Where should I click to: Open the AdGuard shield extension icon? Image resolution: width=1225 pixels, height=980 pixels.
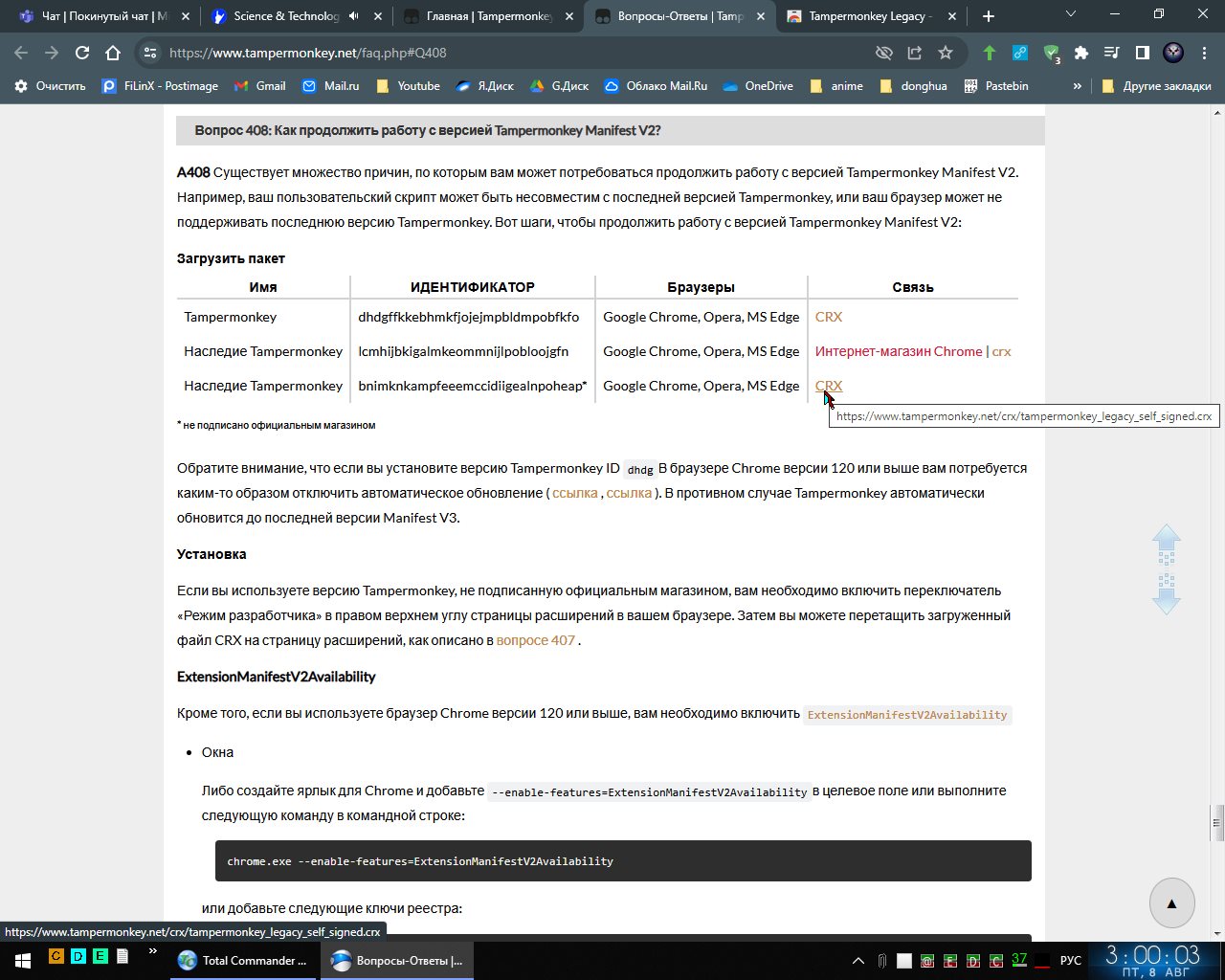click(x=1052, y=53)
